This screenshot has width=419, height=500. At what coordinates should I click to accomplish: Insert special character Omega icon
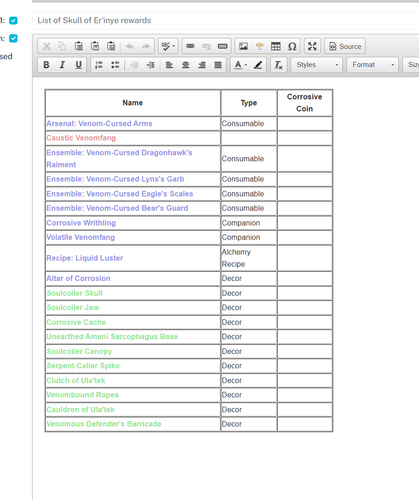click(x=292, y=46)
